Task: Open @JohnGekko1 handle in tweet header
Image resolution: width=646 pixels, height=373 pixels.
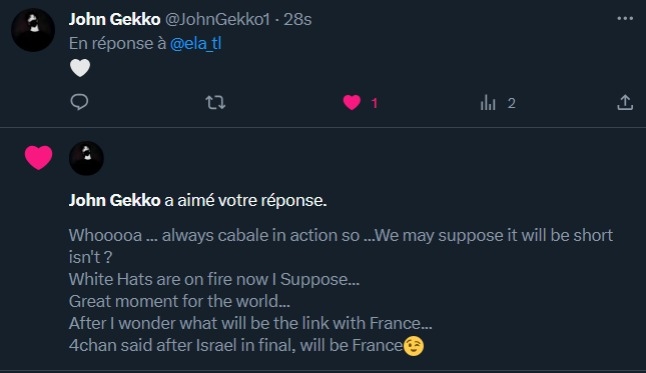Action: [218, 19]
